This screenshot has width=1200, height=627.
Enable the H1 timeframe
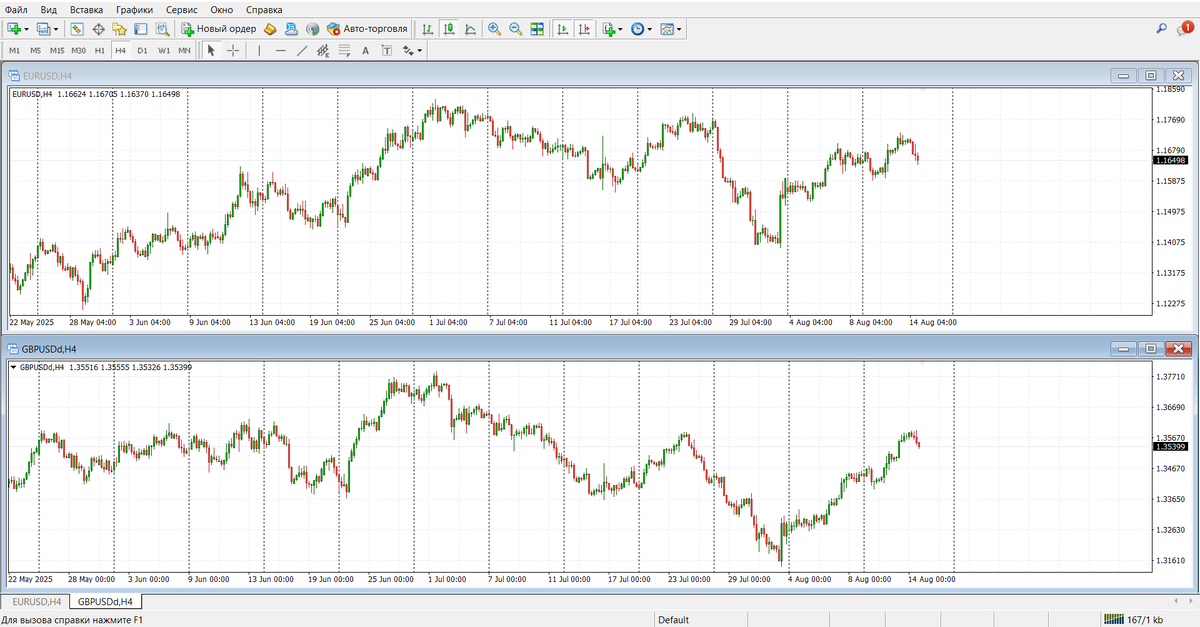click(100, 50)
